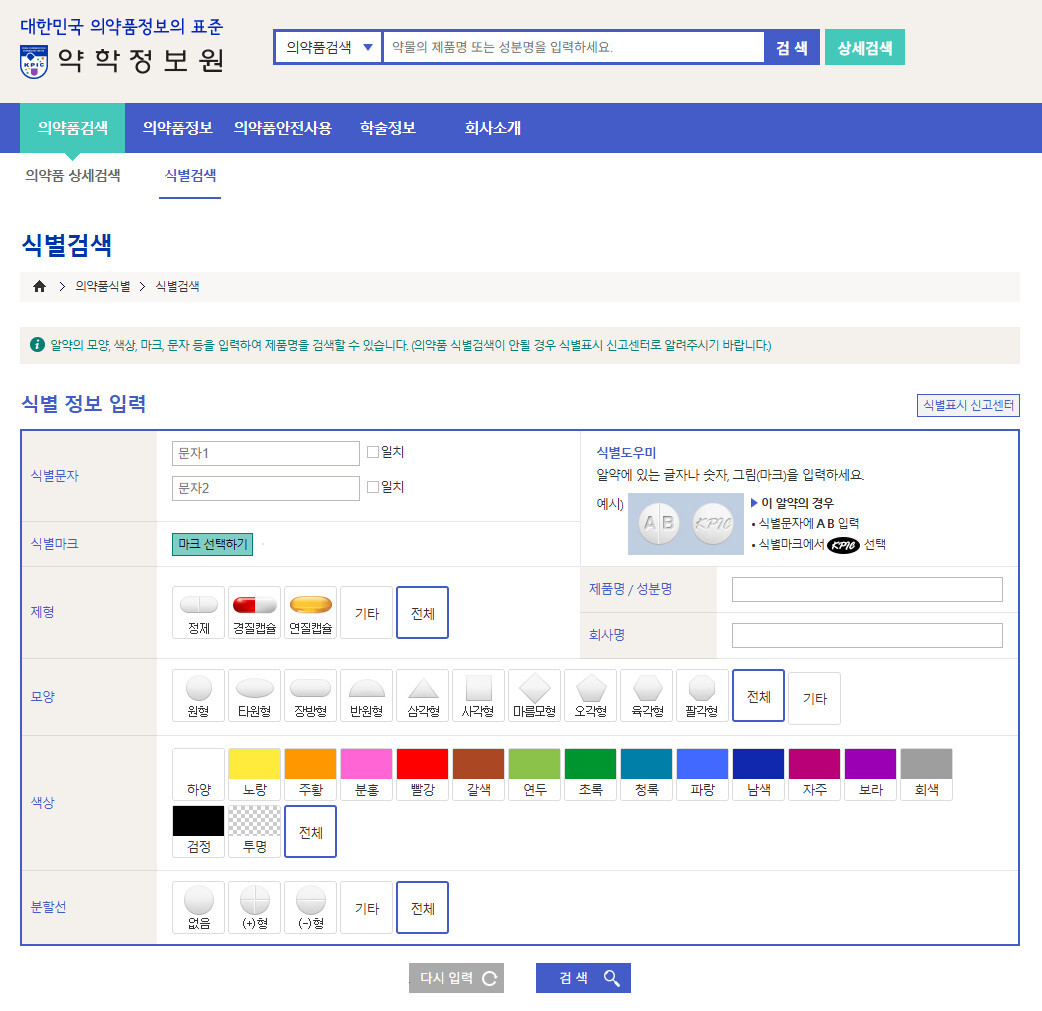Select the 정제 (tablet) dosage form icon
Image resolution: width=1042 pixels, height=1011 pixels.
[198, 609]
